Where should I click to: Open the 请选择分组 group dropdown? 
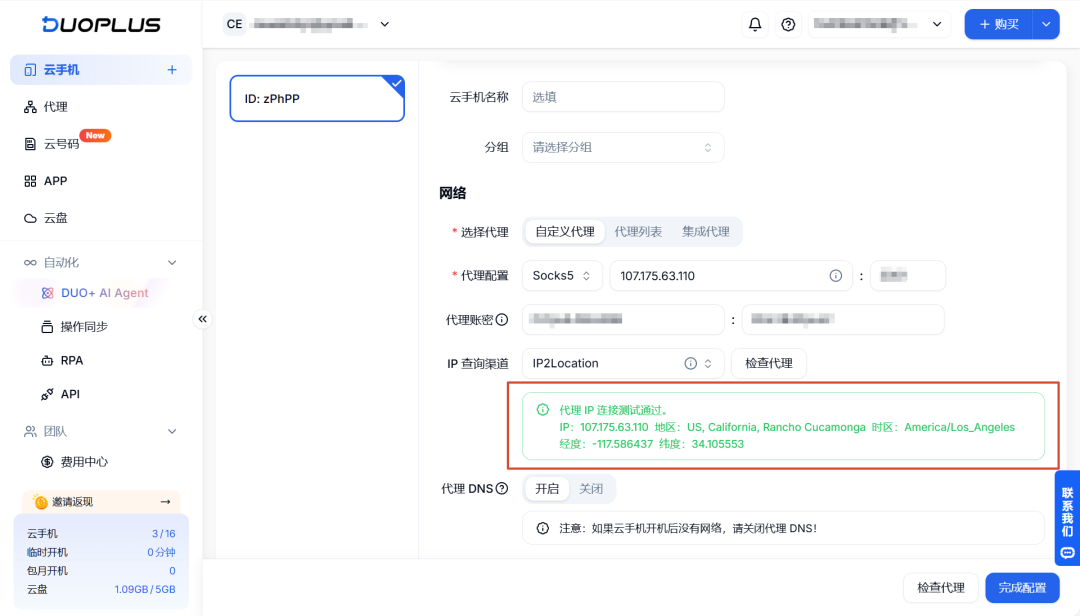point(623,147)
